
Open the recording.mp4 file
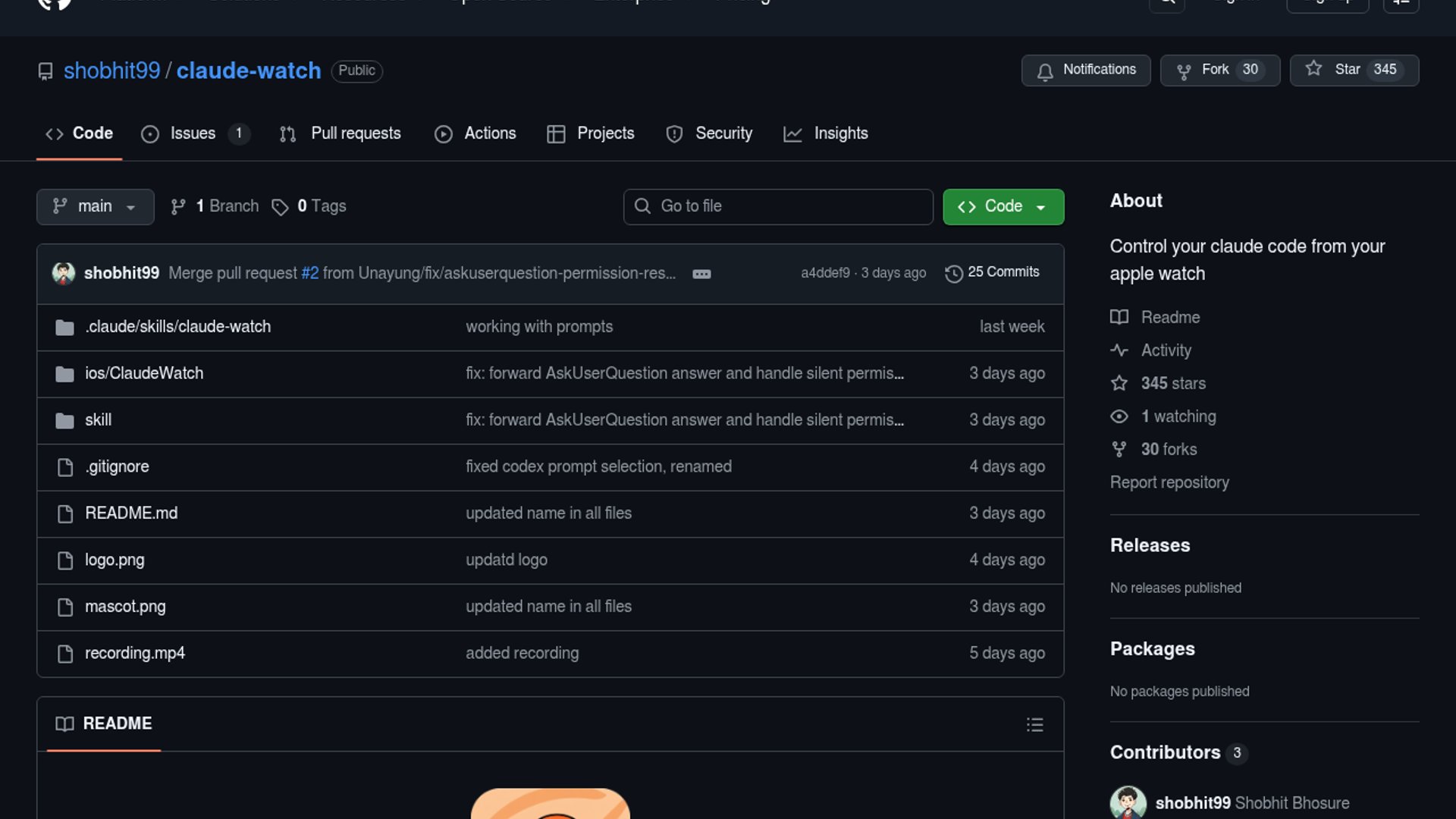point(135,653)
